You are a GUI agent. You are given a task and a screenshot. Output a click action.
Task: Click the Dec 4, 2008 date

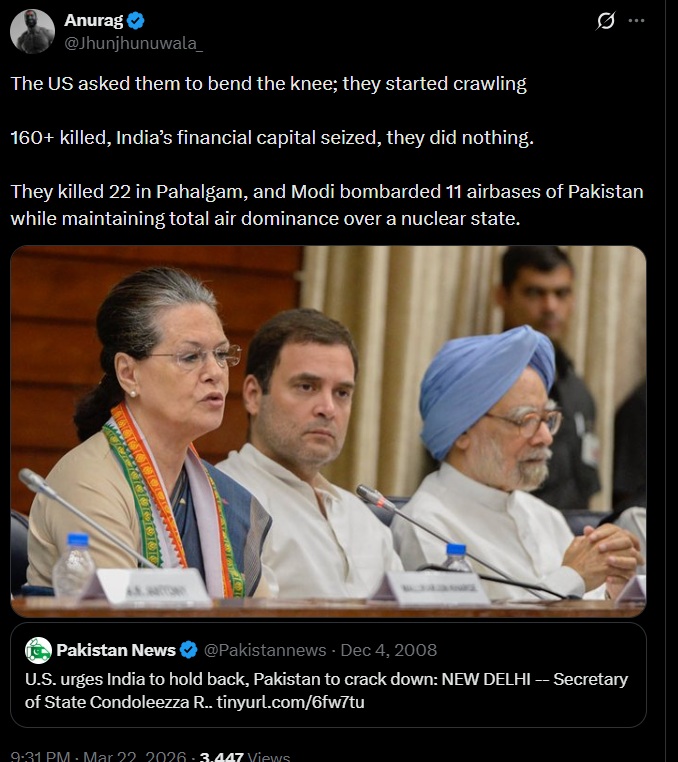click(x=388, y=650)
